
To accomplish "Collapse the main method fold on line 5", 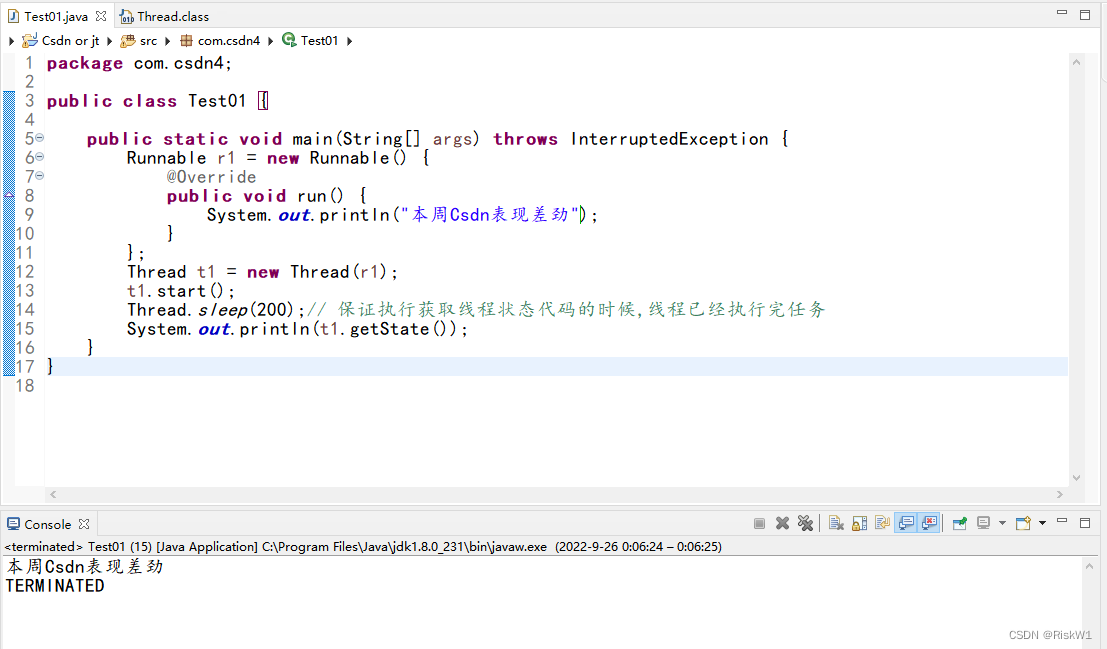I will (x=40, y=138).
